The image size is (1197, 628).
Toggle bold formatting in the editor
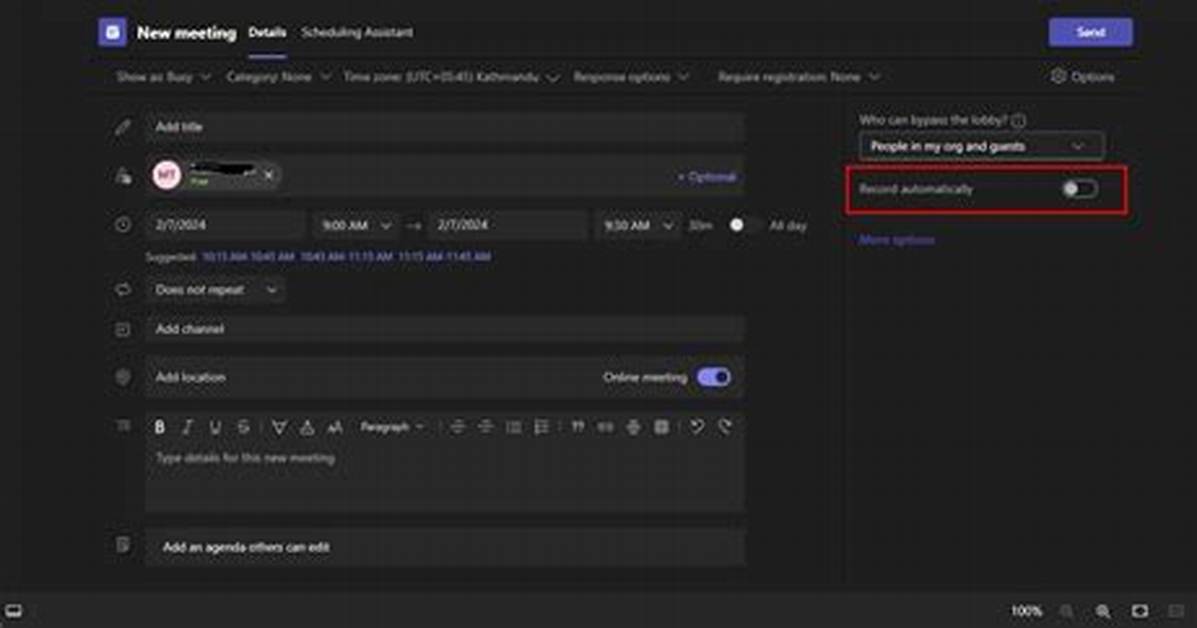pos(160,427)
